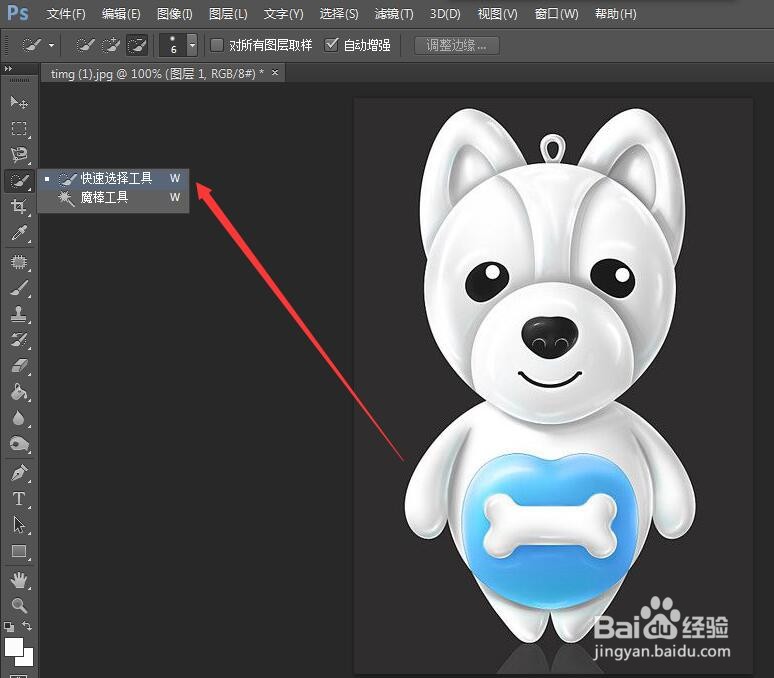Select the Clone Stamp tool
The image size is (774, 678).
(x=19, y=314)
